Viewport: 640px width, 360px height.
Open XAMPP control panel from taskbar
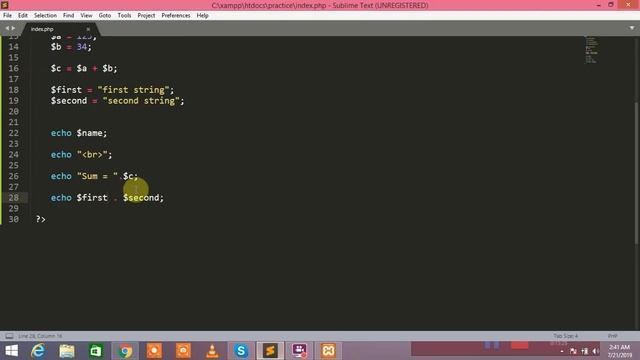(x=329, y=351)
